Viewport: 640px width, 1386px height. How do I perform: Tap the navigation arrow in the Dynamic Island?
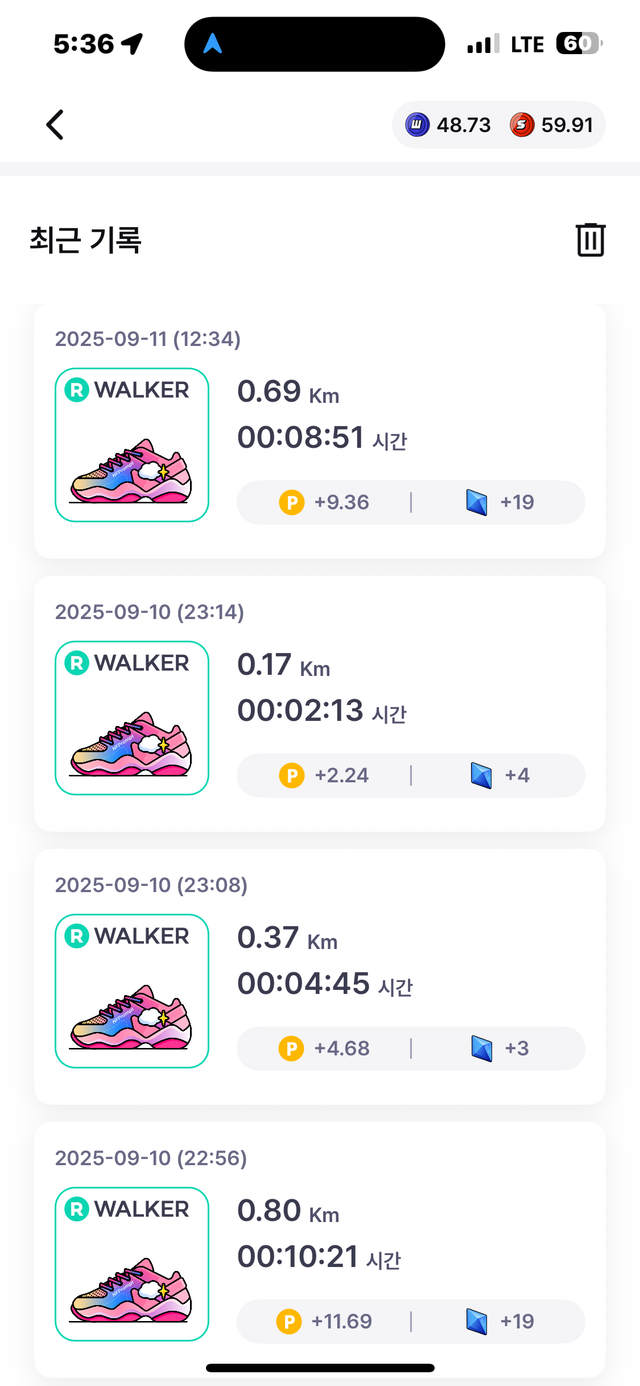pyautogui.click(x=214, y=44)
